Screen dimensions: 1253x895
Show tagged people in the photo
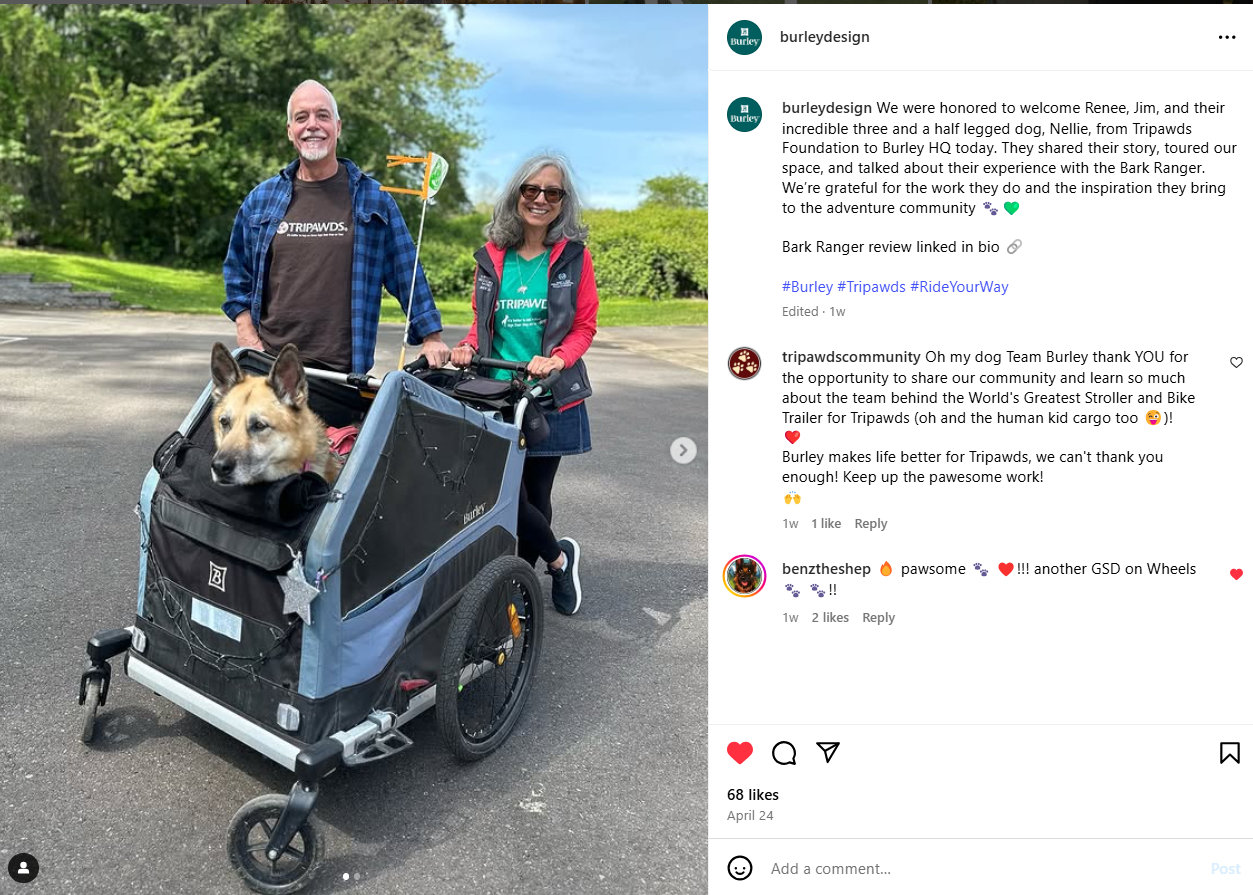pos(23,867)
